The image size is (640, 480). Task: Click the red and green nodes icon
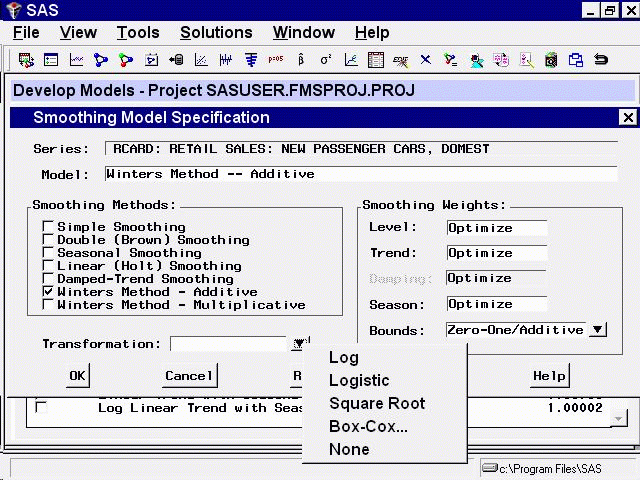click(x=126, y=60)
